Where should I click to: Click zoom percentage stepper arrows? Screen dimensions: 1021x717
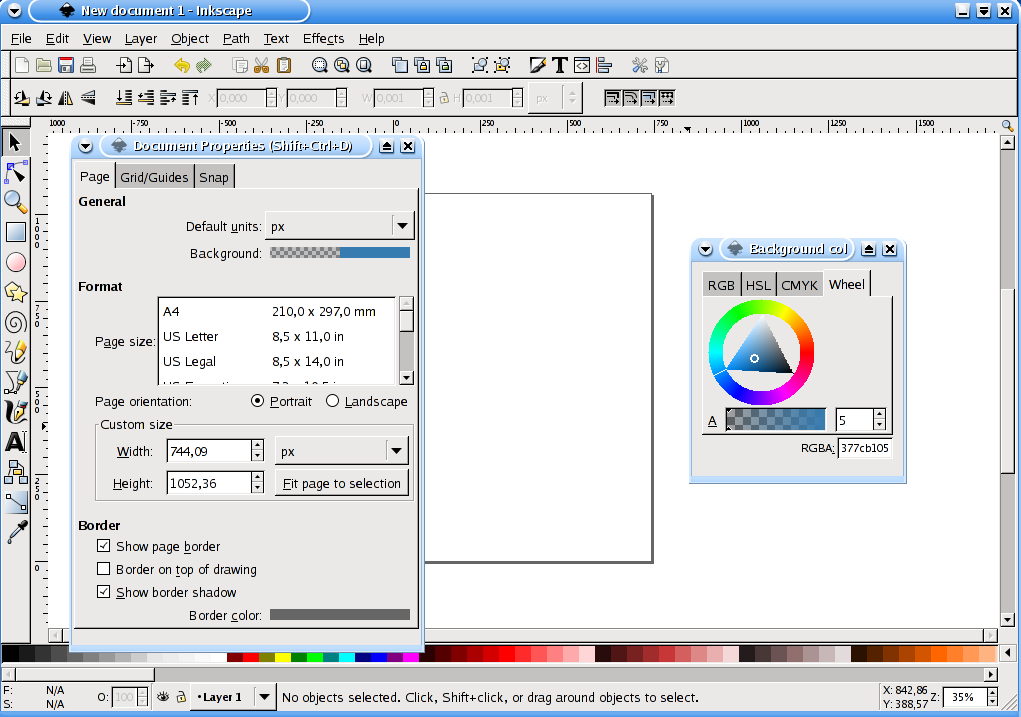[x=992, y=697]
